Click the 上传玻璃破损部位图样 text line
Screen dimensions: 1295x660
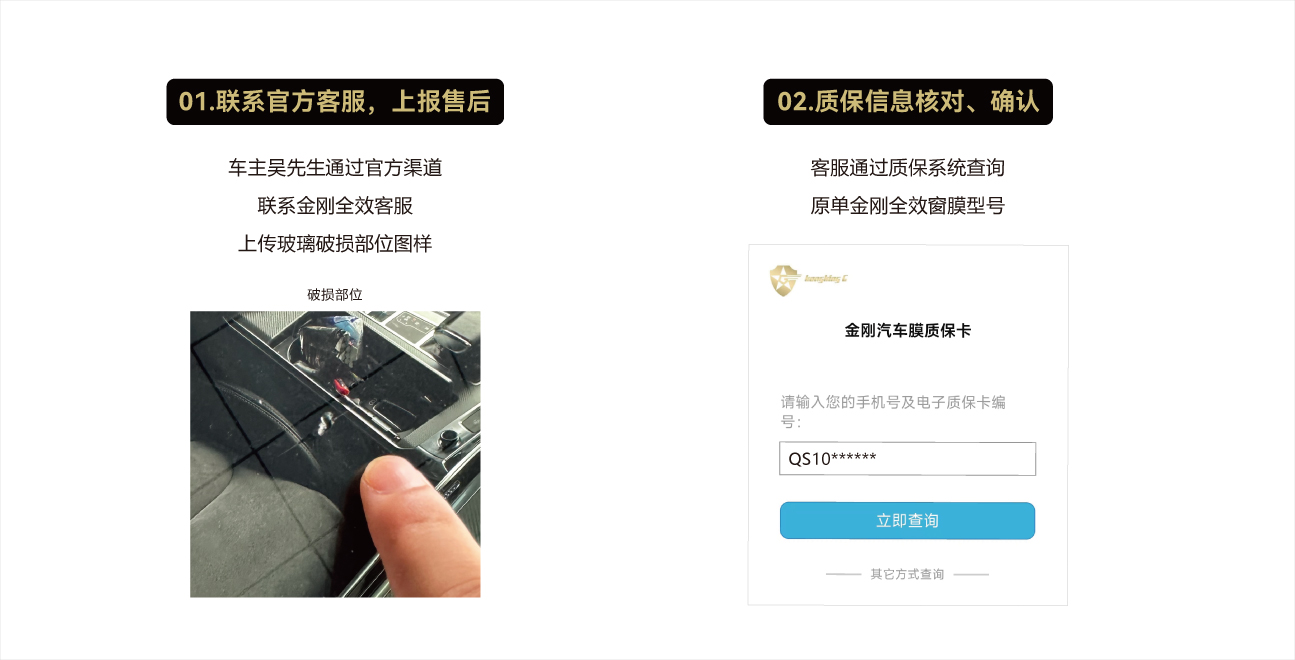335,244
